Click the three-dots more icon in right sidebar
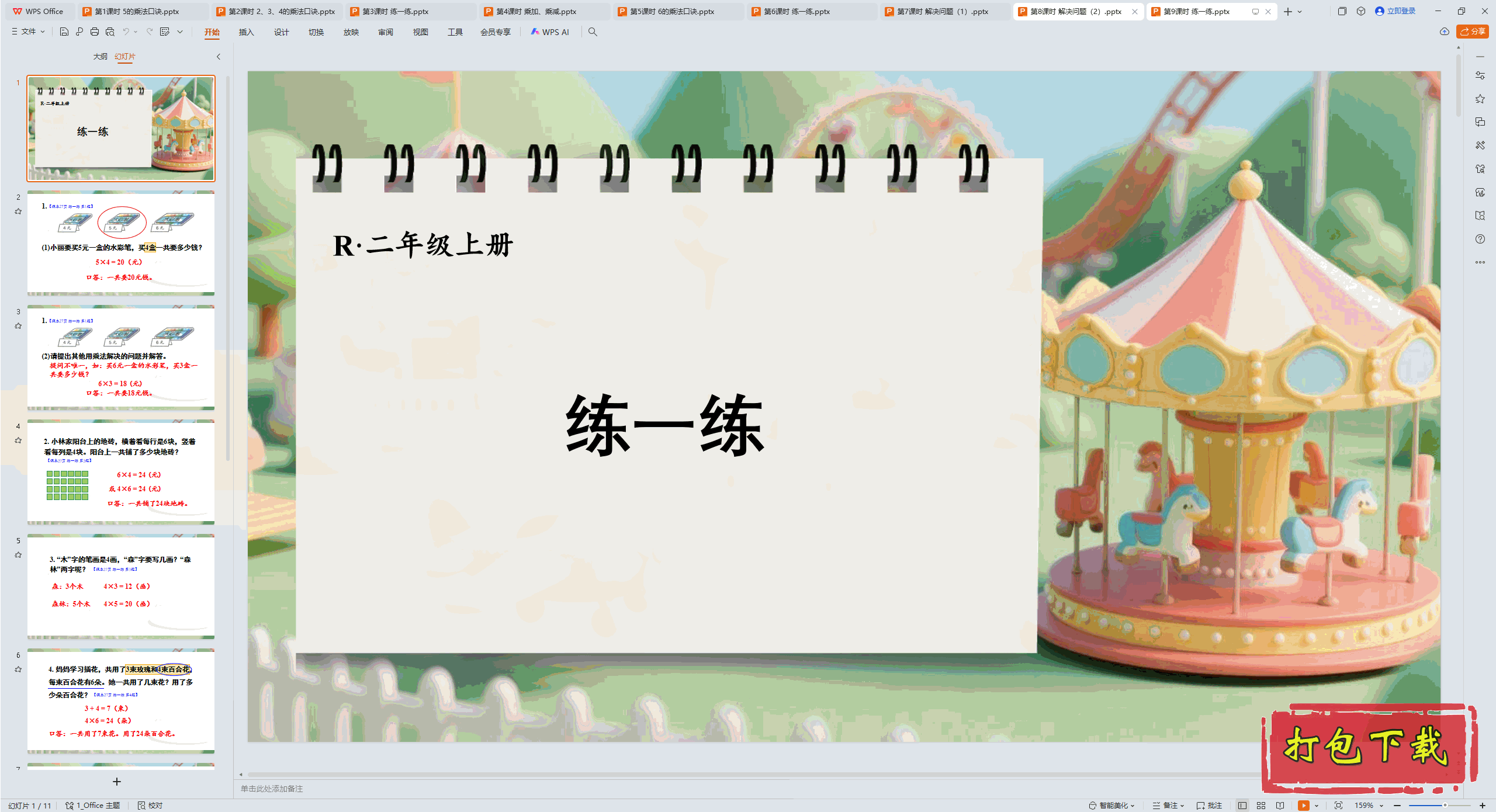 [1480, 262]
